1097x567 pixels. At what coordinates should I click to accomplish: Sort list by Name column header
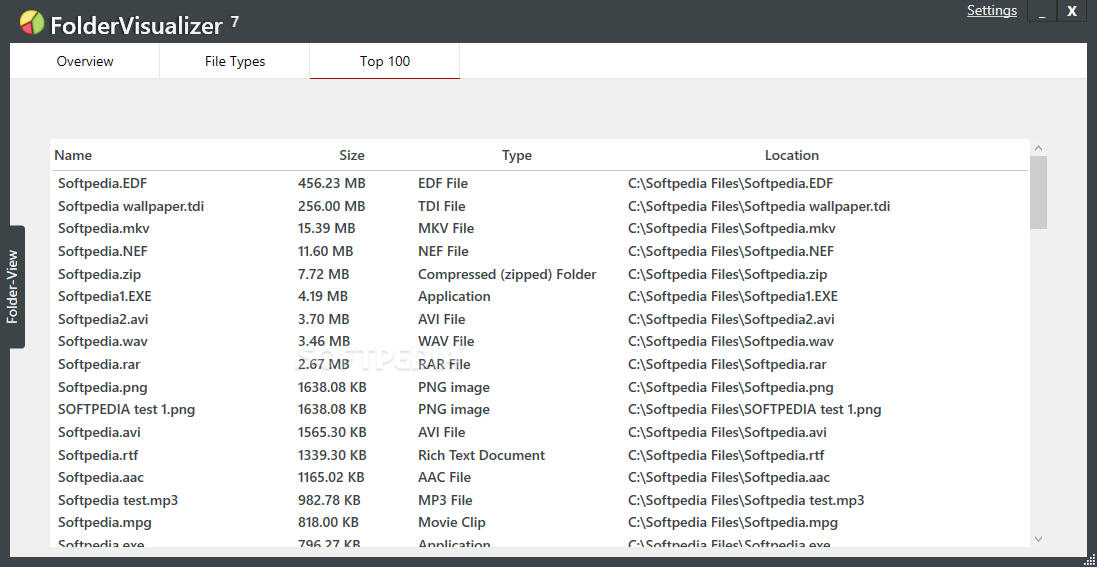73,155
